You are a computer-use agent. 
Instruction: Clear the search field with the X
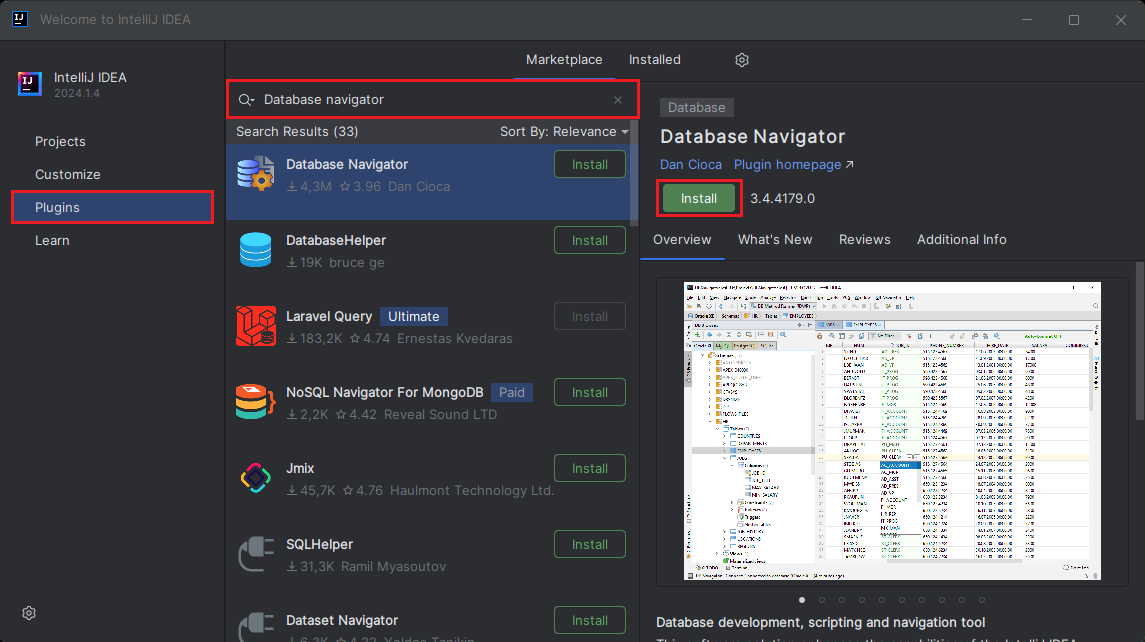[618, 100]
